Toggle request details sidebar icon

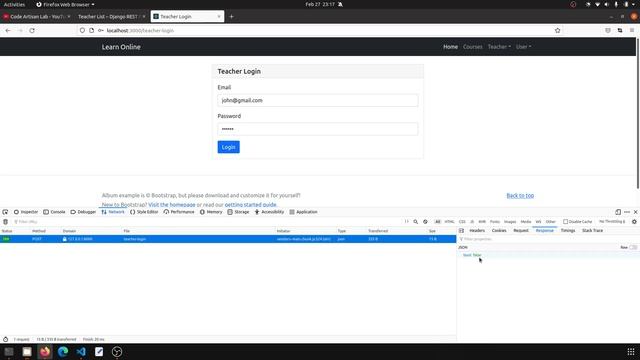click(461, 231)
